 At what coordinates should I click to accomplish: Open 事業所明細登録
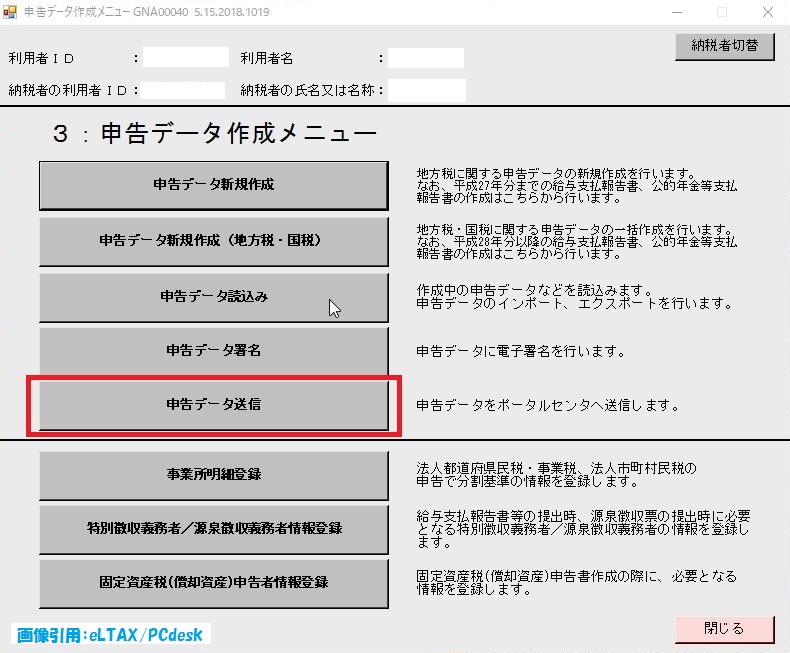[x=214, y=475]
